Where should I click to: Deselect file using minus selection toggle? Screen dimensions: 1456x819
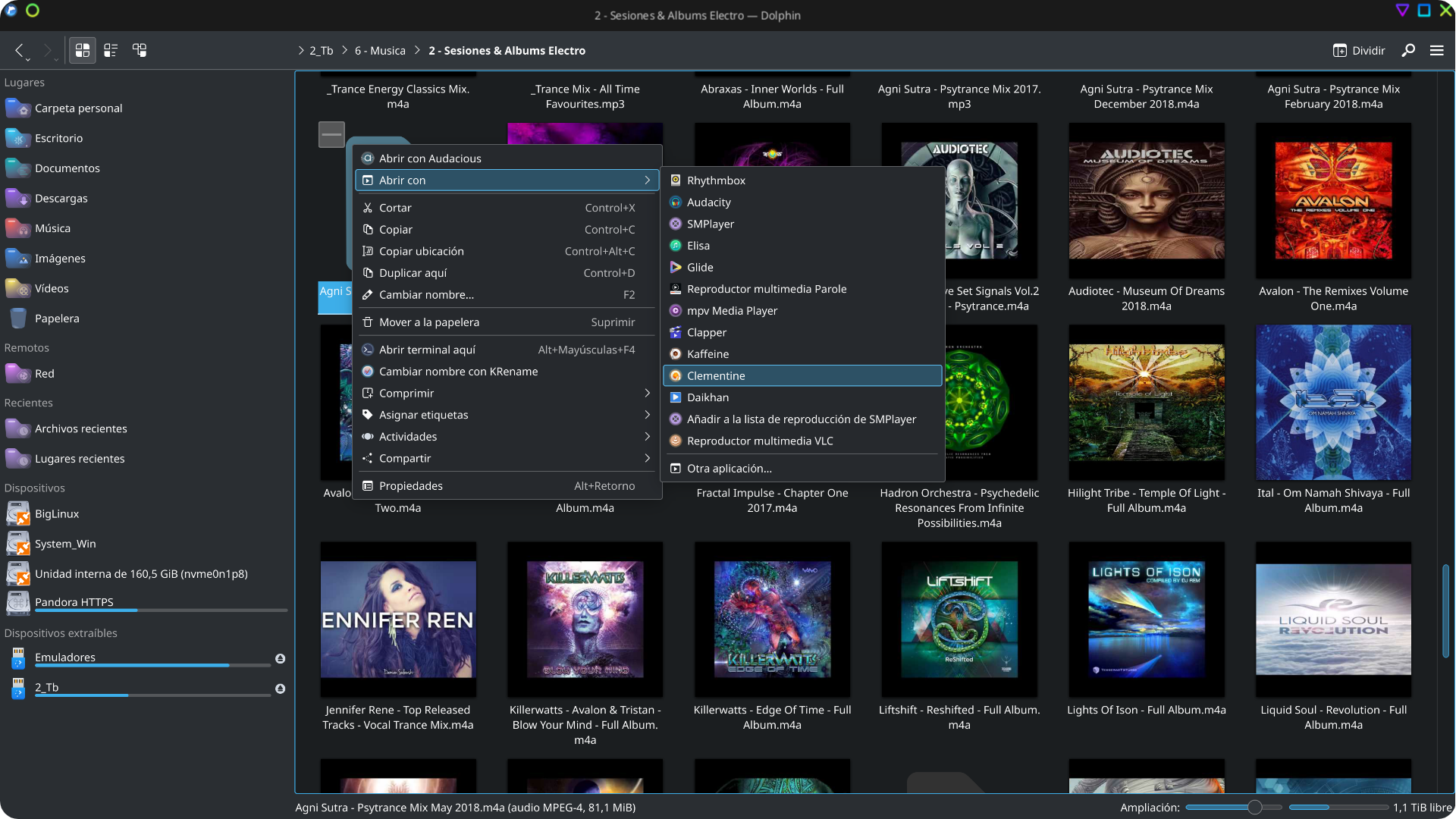331,135
